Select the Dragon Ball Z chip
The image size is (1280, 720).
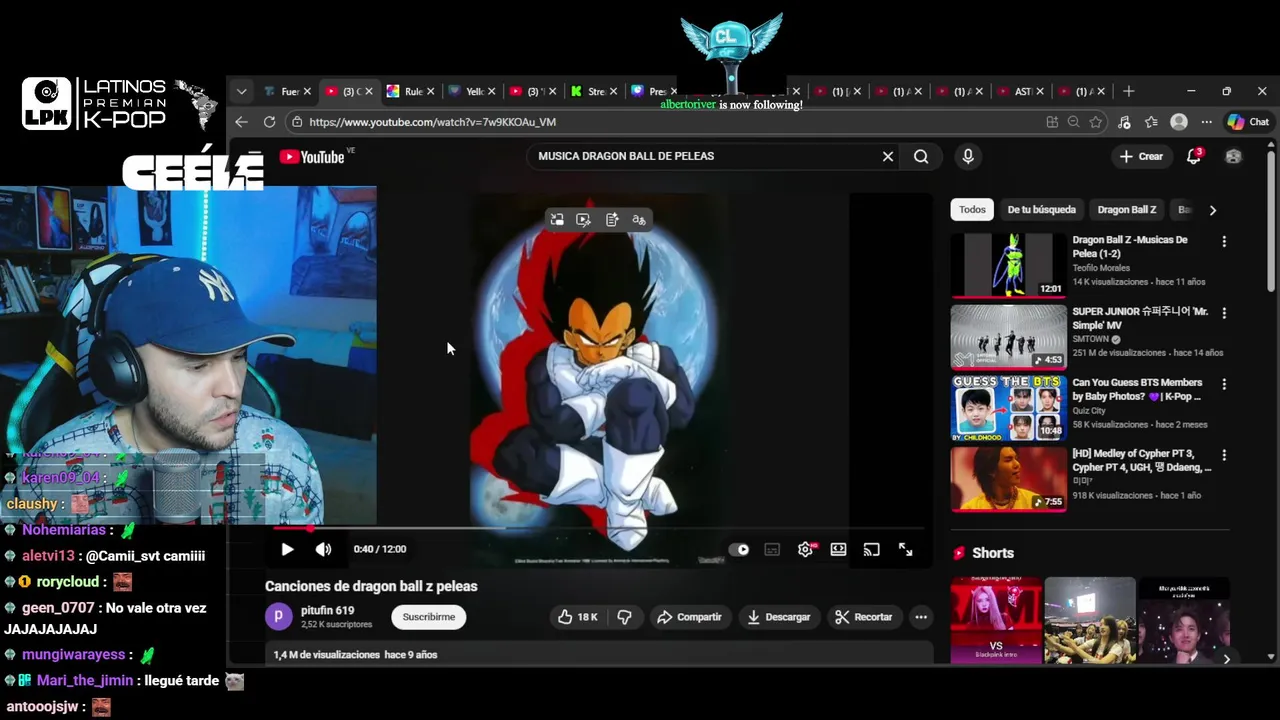click(x=1127, y=210)
